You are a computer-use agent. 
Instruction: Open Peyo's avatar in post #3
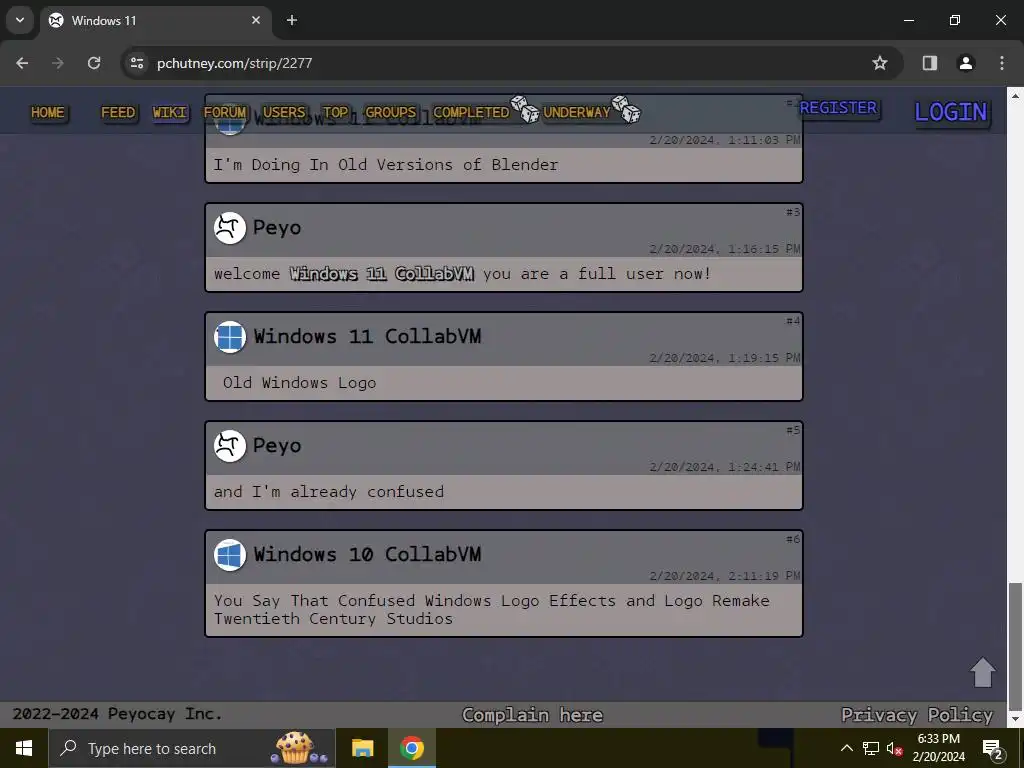230,228
